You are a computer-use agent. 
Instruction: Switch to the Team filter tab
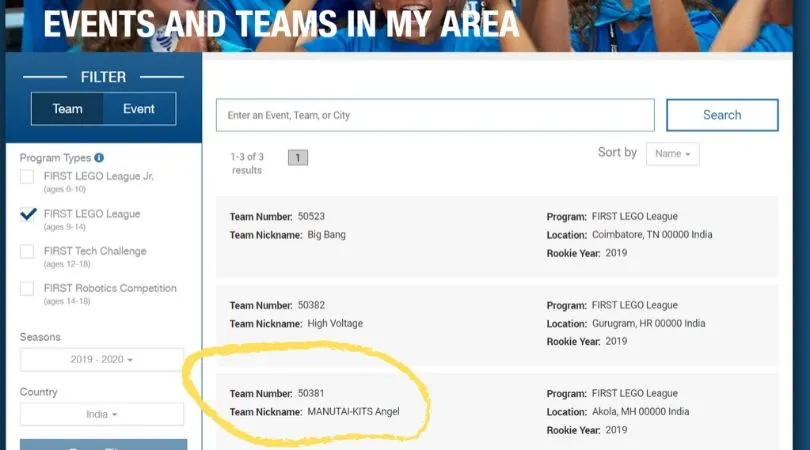click(67, 109)
